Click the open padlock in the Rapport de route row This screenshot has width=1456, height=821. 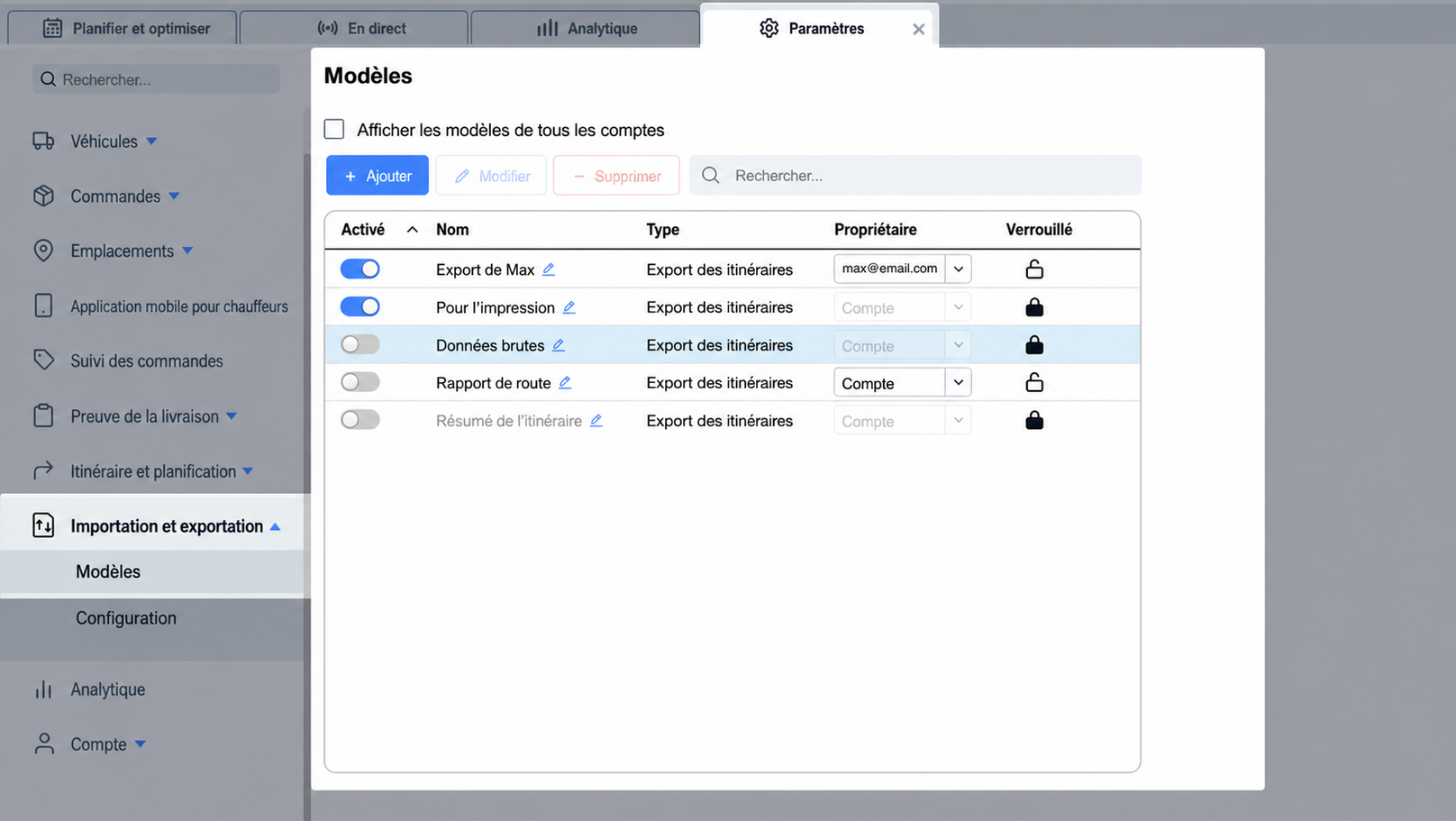click(x=1034, y=382)
